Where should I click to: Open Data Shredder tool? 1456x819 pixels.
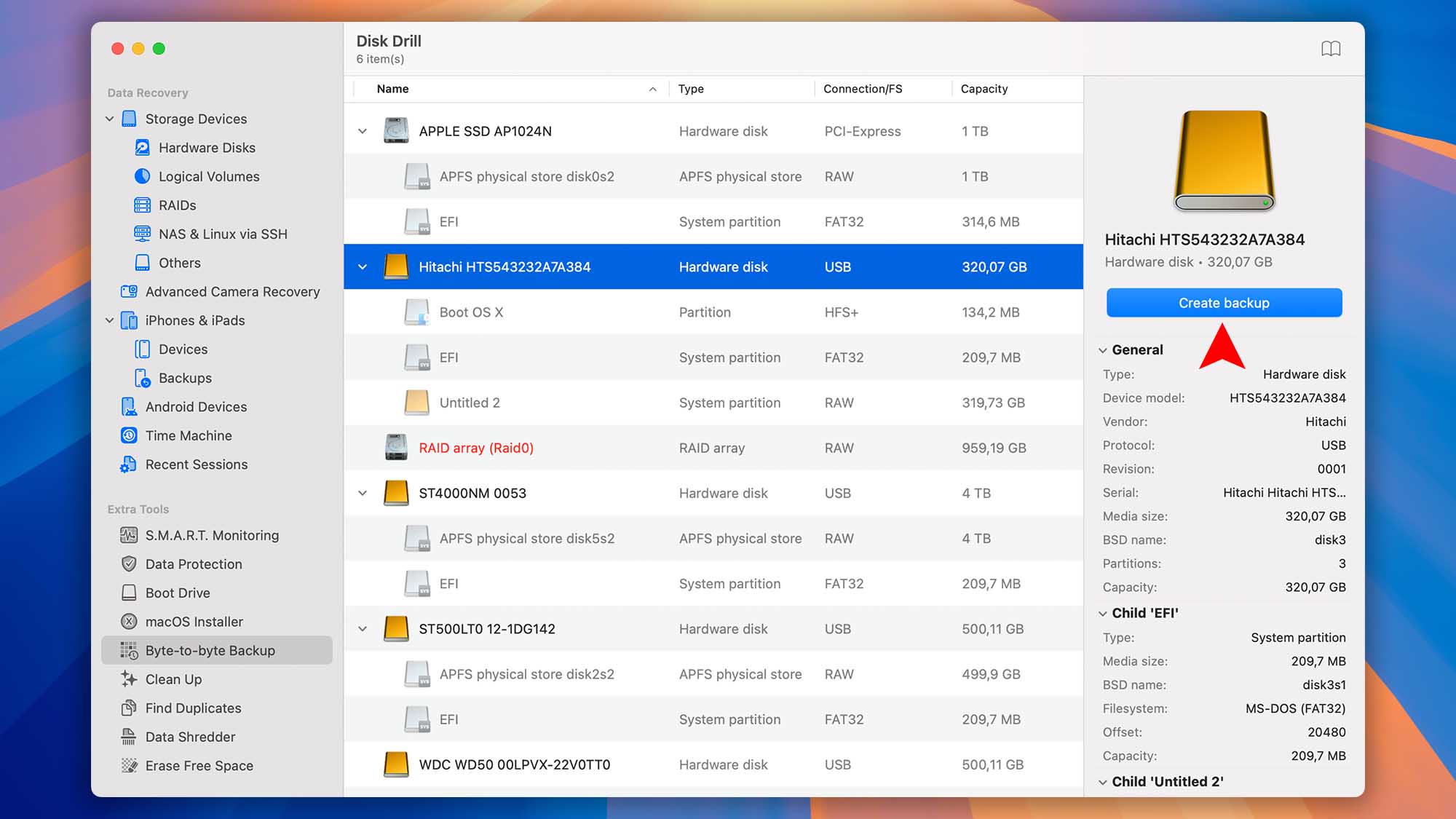tap(190, 737)
